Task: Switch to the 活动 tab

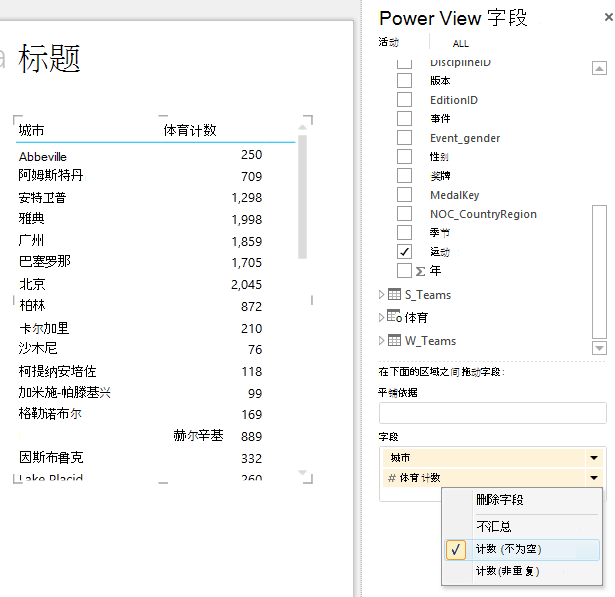Action: [x=388, y=42]
